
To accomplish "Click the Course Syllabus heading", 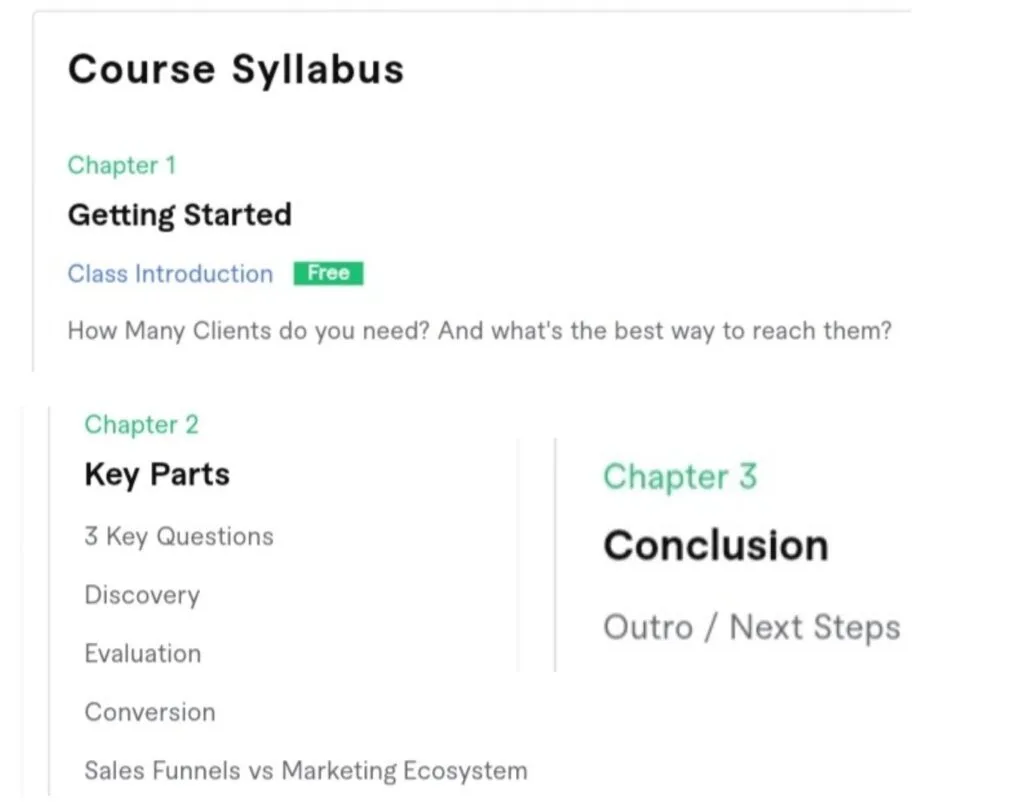I will (235, 70).
